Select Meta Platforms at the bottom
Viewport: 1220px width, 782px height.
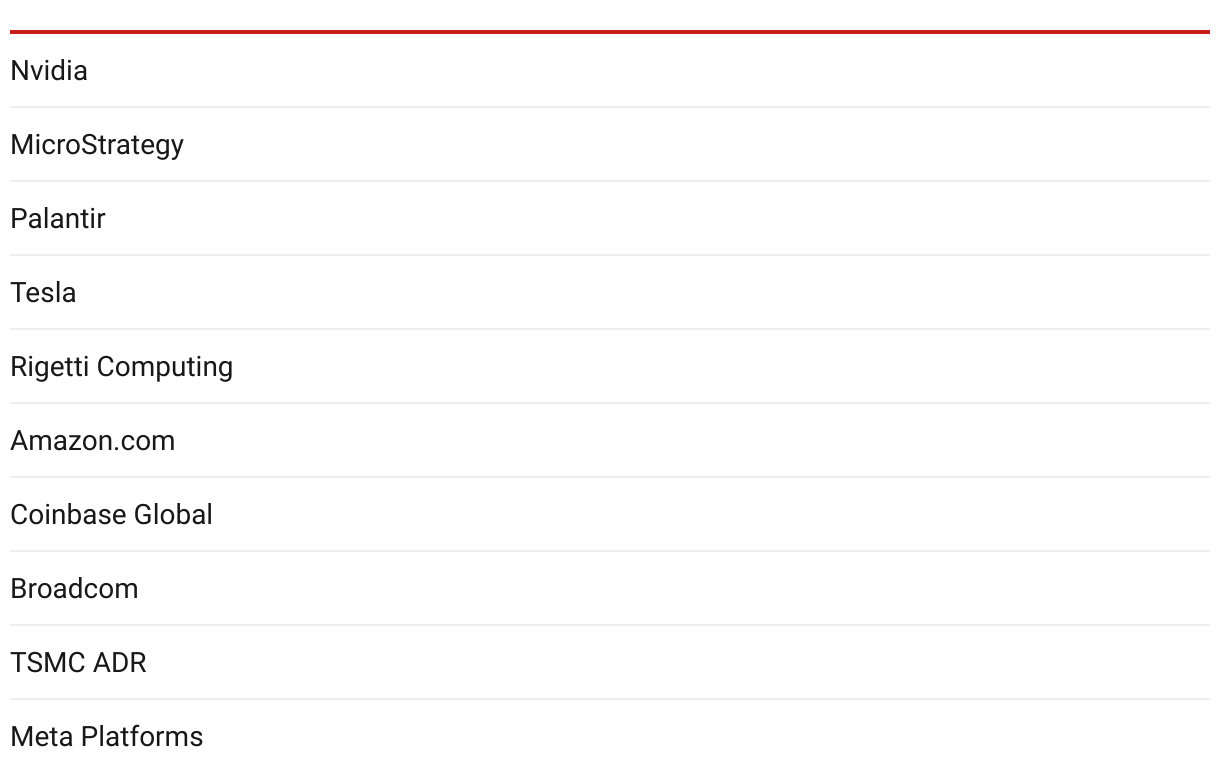[x=107, y=737]
